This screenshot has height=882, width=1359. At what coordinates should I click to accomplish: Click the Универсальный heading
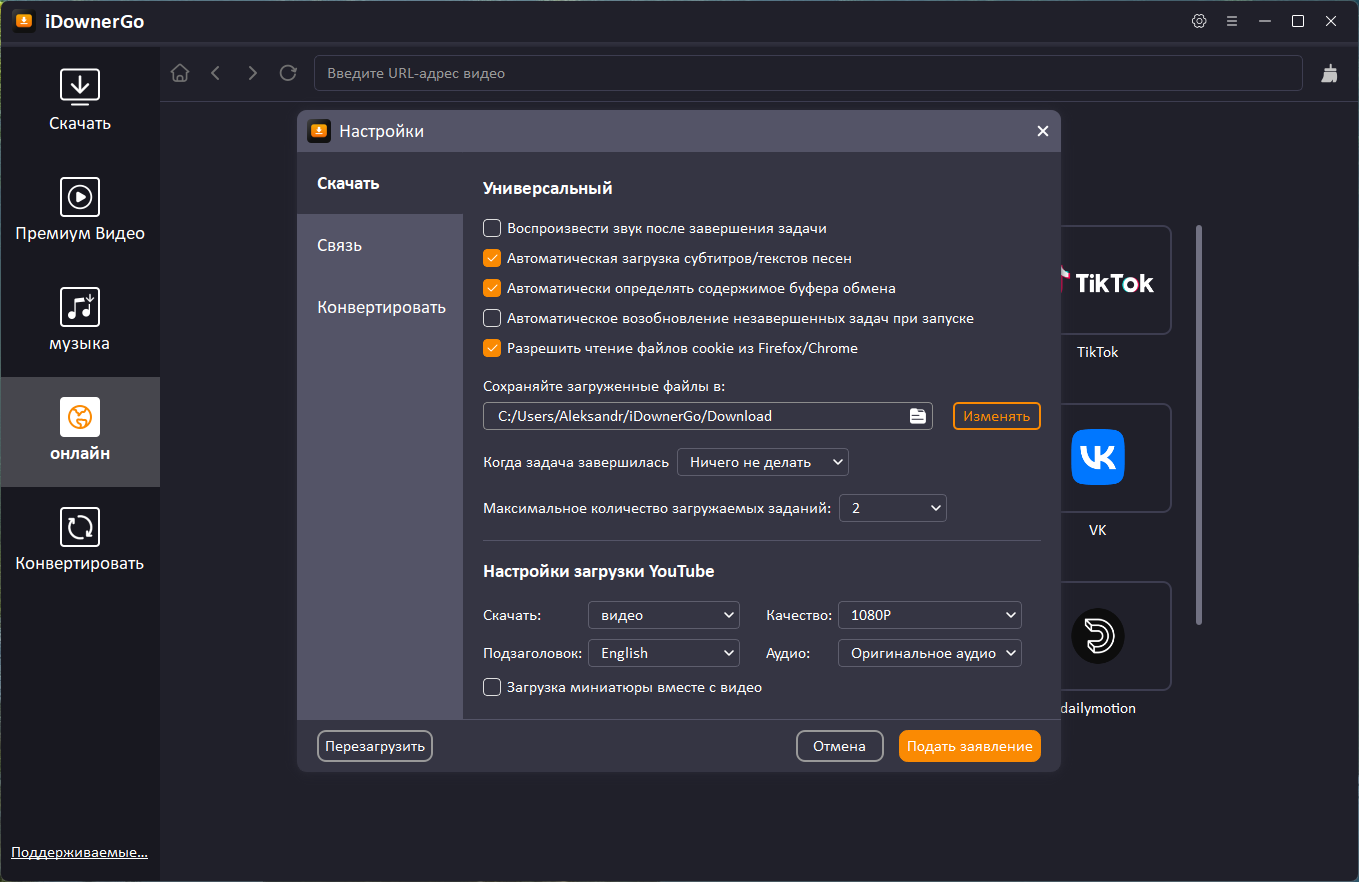(x=547, y=188)
